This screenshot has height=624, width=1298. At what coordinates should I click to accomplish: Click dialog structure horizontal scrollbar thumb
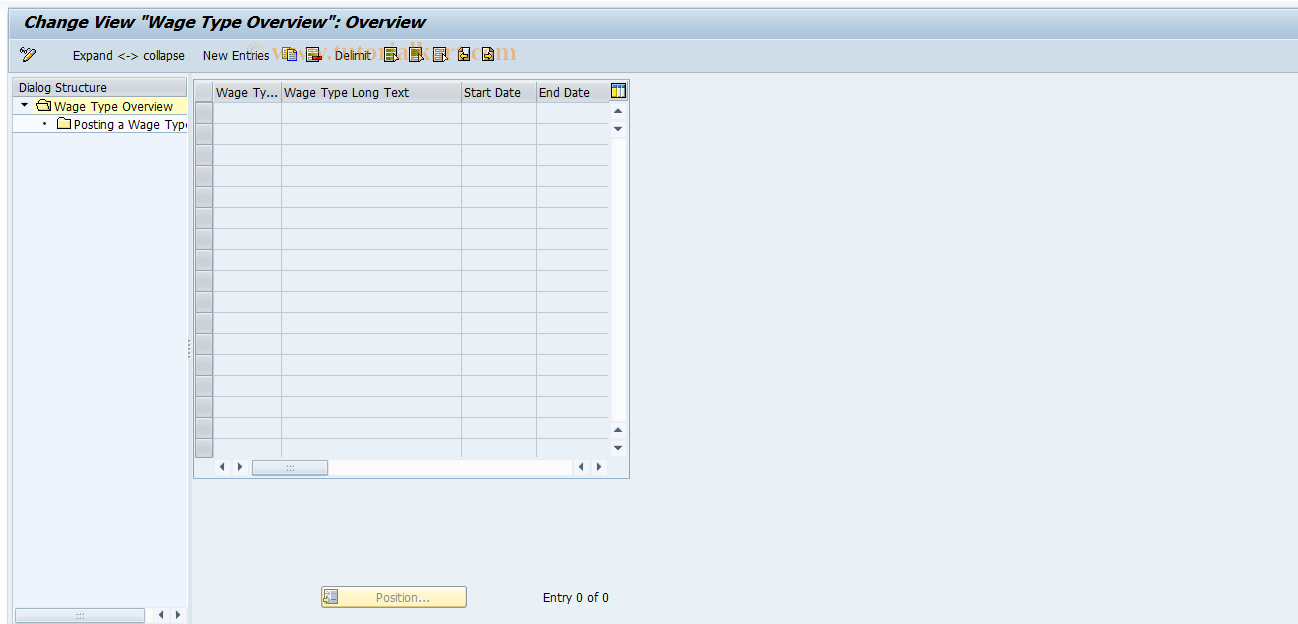(x=80, y=615)
